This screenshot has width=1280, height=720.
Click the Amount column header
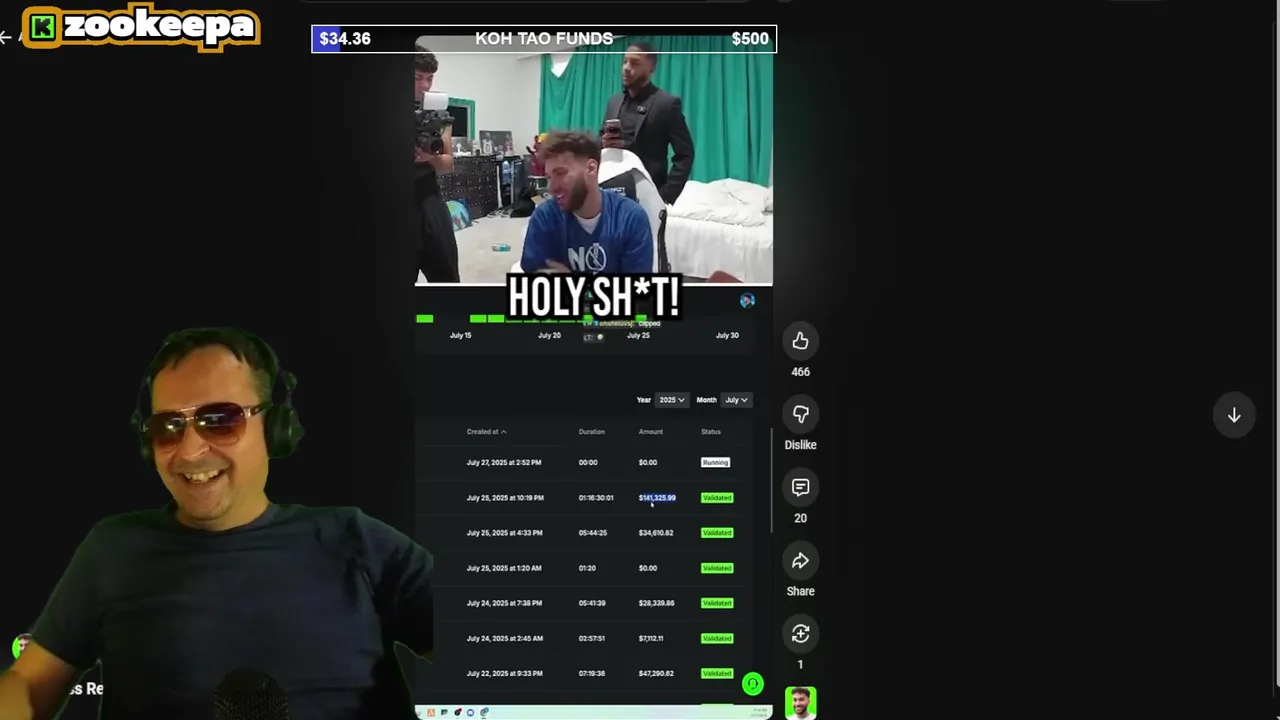pos(651,432)
